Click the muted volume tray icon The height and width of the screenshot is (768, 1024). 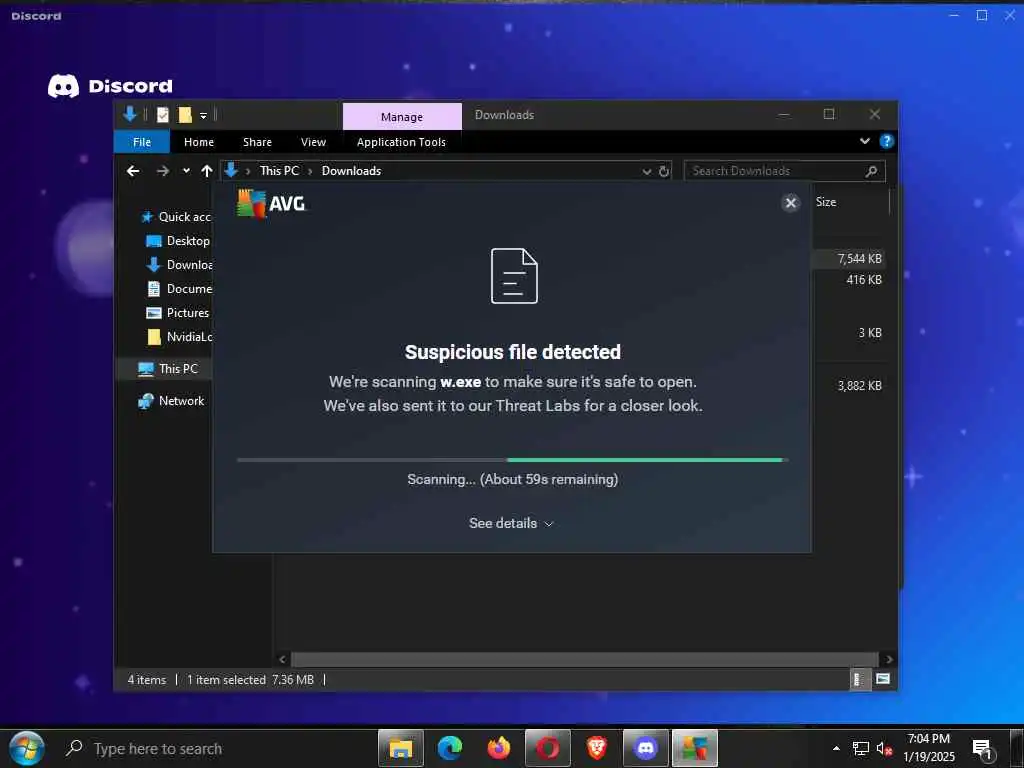(x=884, y=749)
